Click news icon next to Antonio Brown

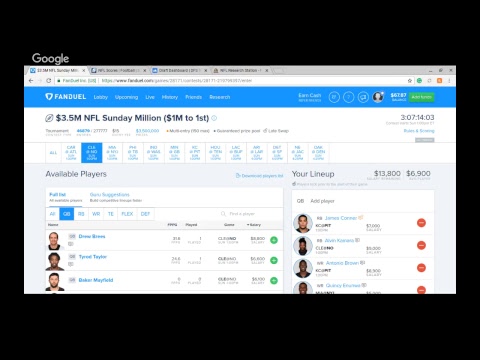pos(362,263)
